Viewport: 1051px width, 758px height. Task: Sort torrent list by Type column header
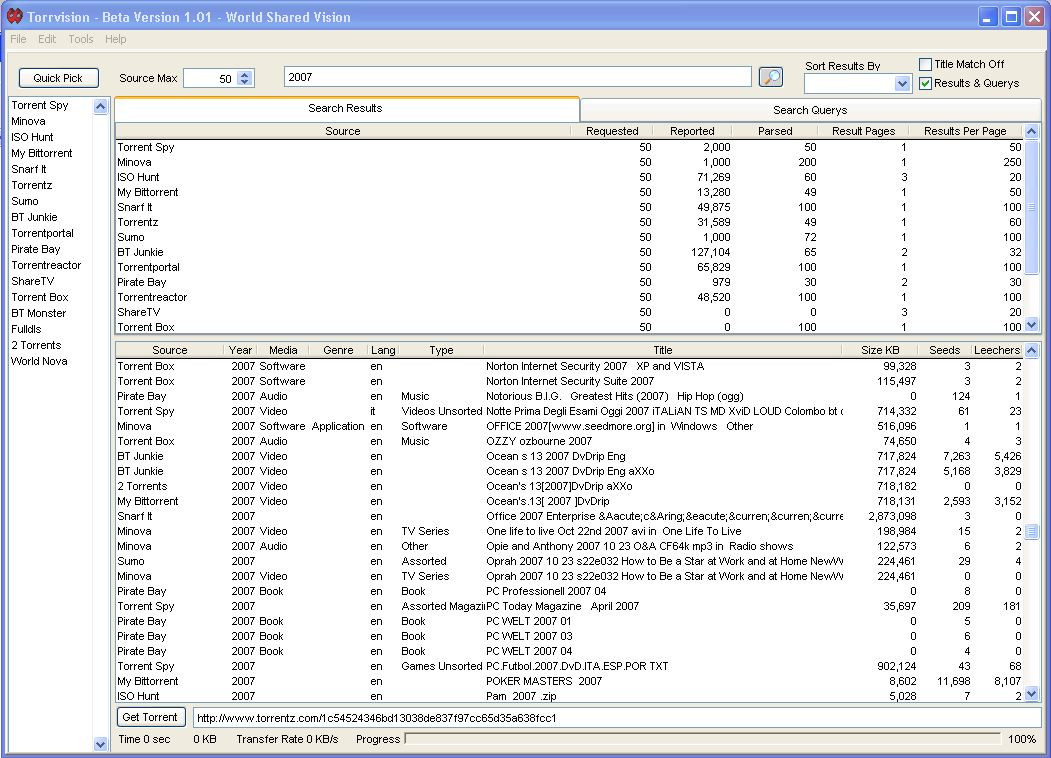point(441,350)
